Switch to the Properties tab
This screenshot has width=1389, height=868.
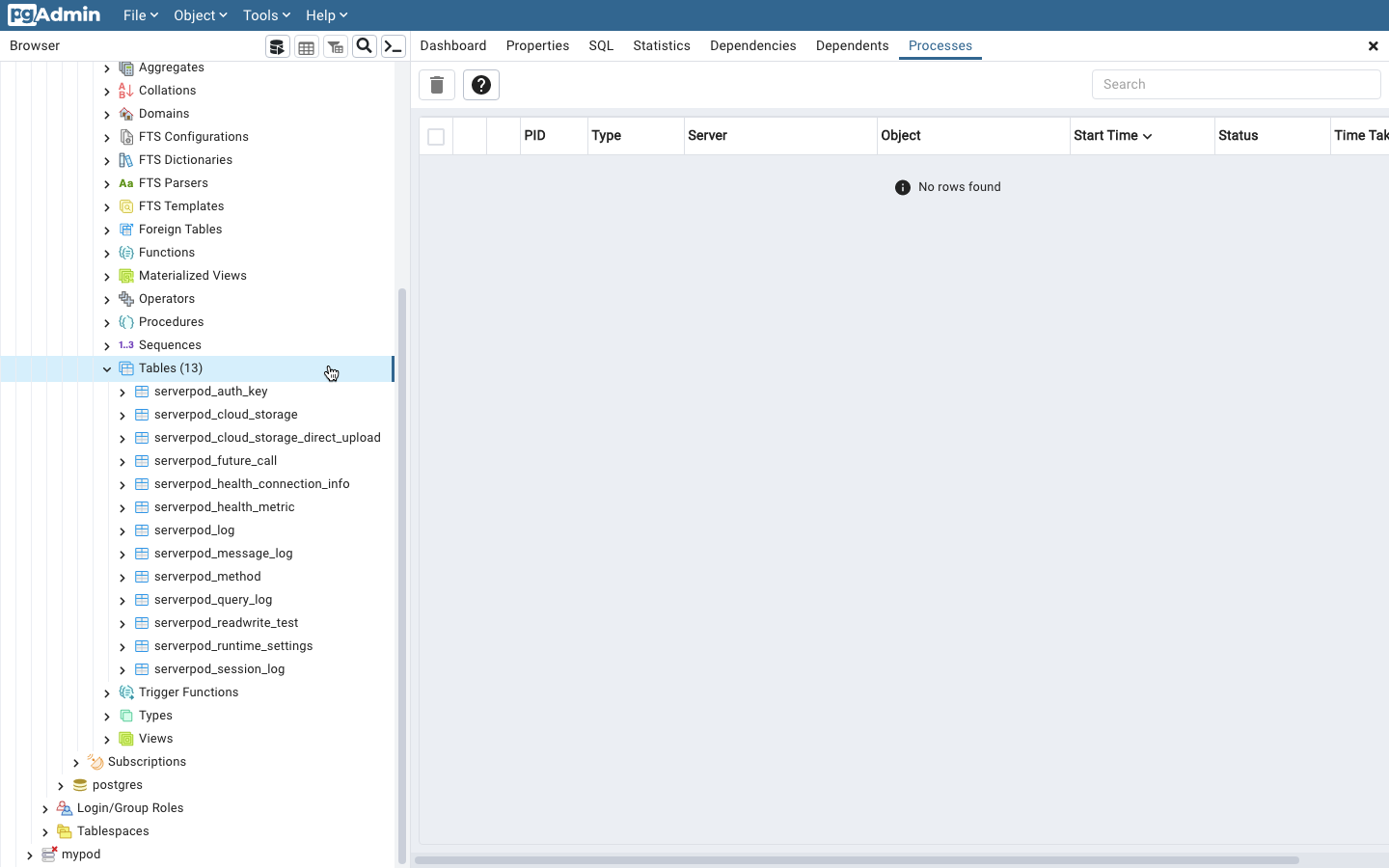(537, 45)
